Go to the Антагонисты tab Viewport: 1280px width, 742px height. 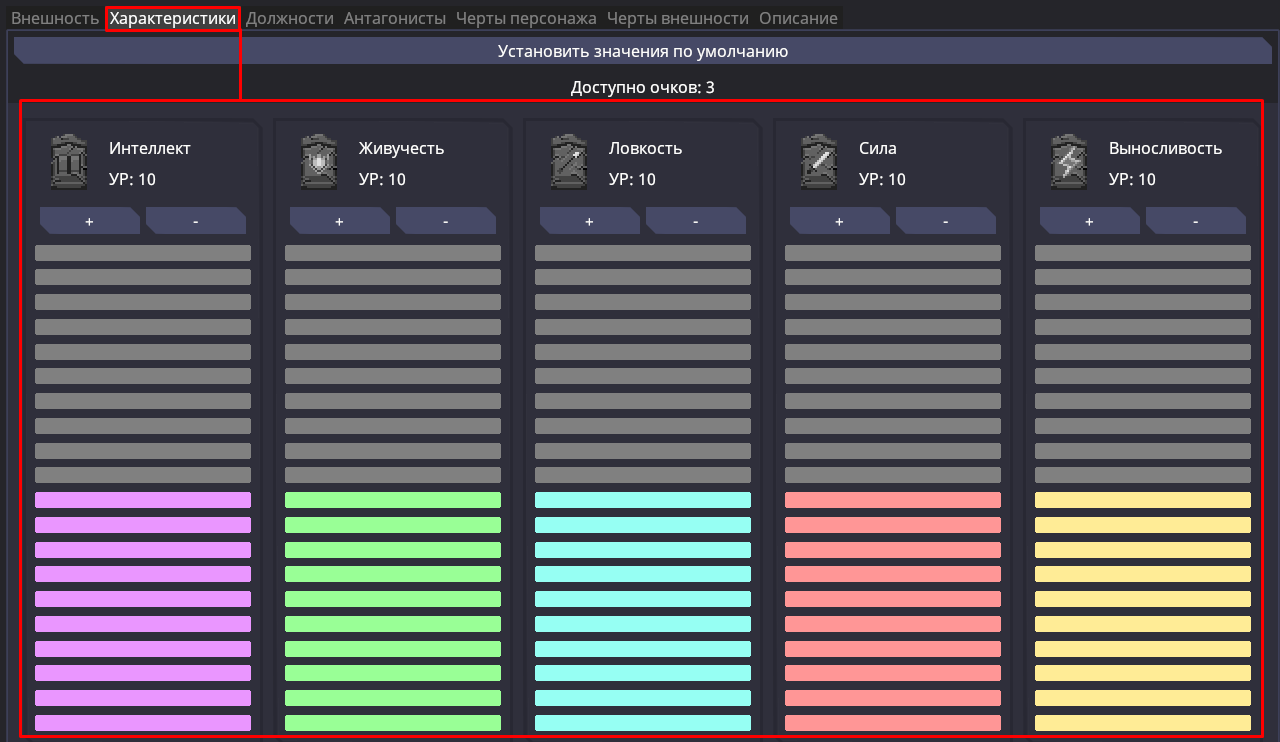point(395,18)
